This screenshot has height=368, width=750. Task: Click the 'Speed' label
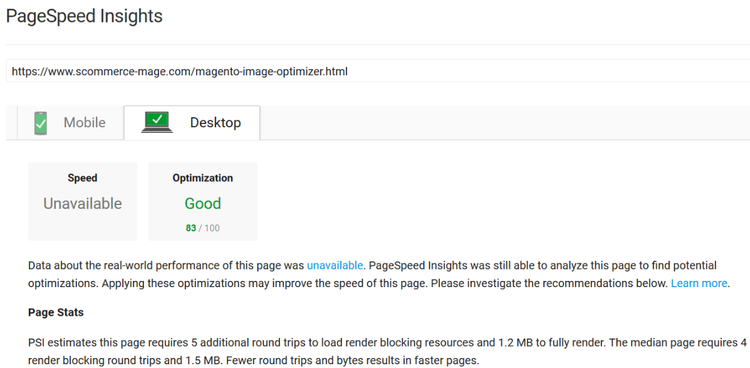pos(82,178)
